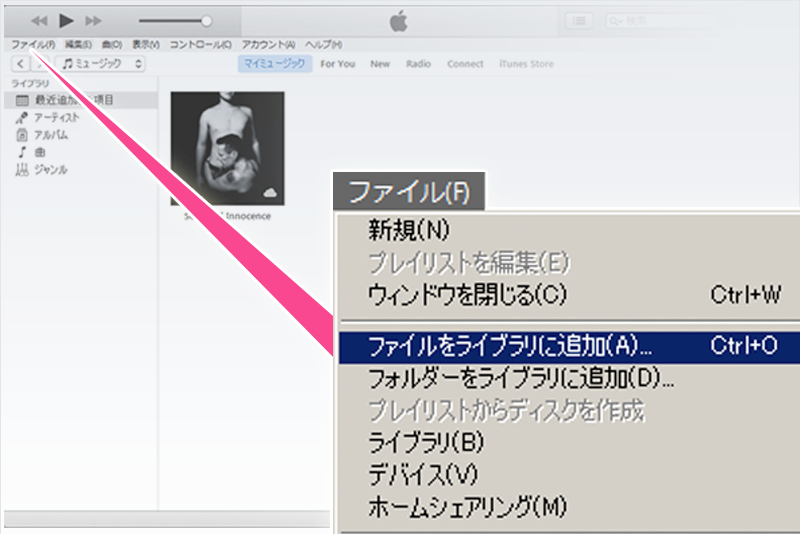Focus the search field at top right
The width and height of the screenshot is (800, 534).
coord(663,21)
